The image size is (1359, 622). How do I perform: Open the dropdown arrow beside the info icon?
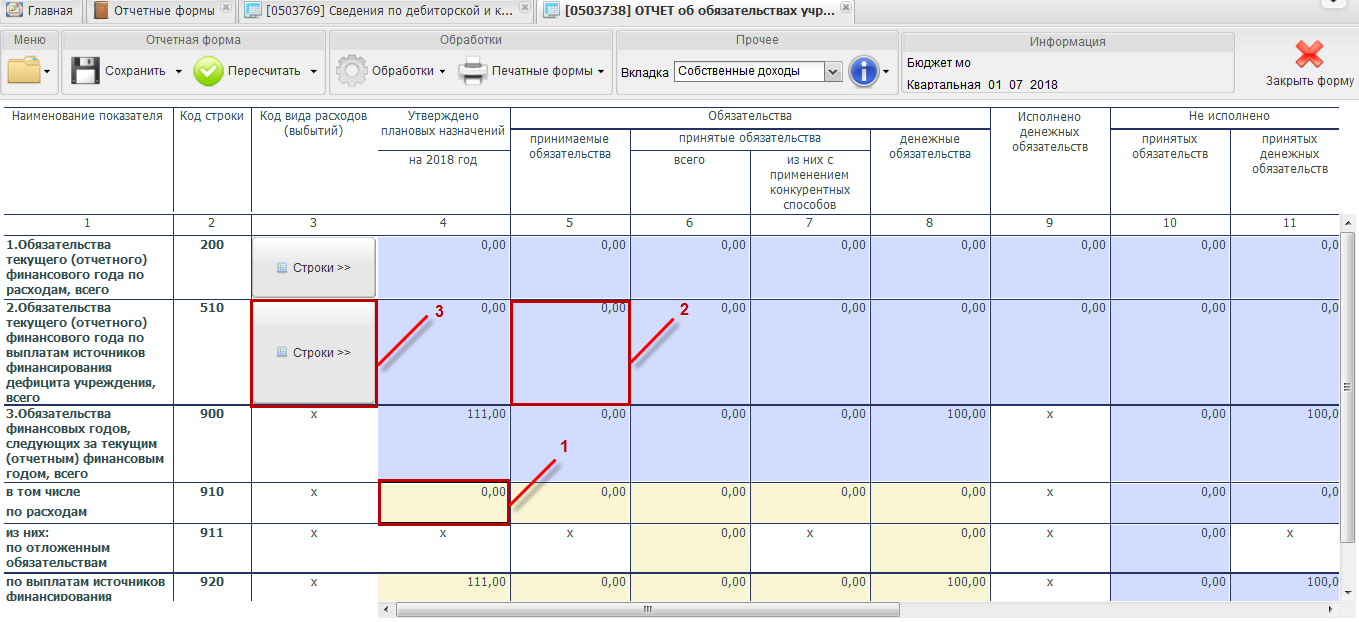[886, 72]
